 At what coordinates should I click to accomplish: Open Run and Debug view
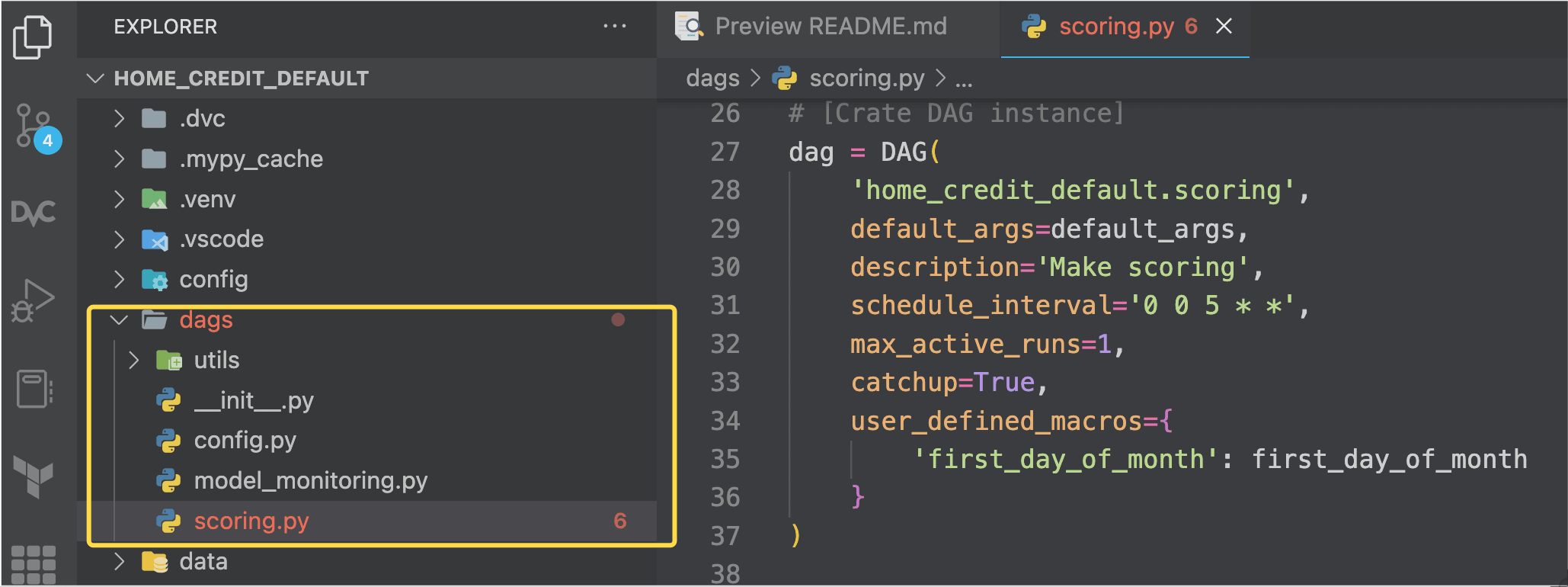click(x=33, y=300)
